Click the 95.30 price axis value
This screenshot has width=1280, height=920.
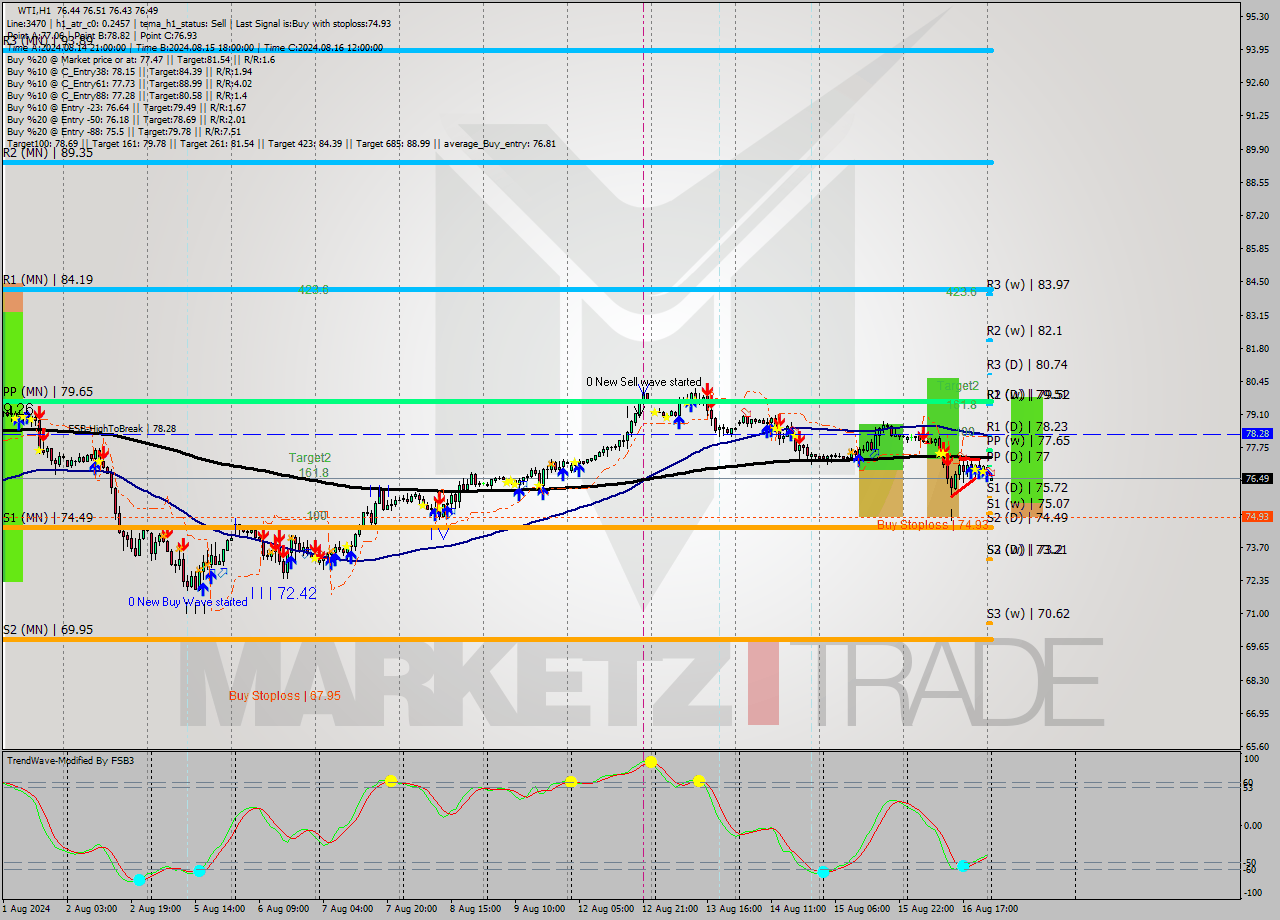tap(1256, 16)
